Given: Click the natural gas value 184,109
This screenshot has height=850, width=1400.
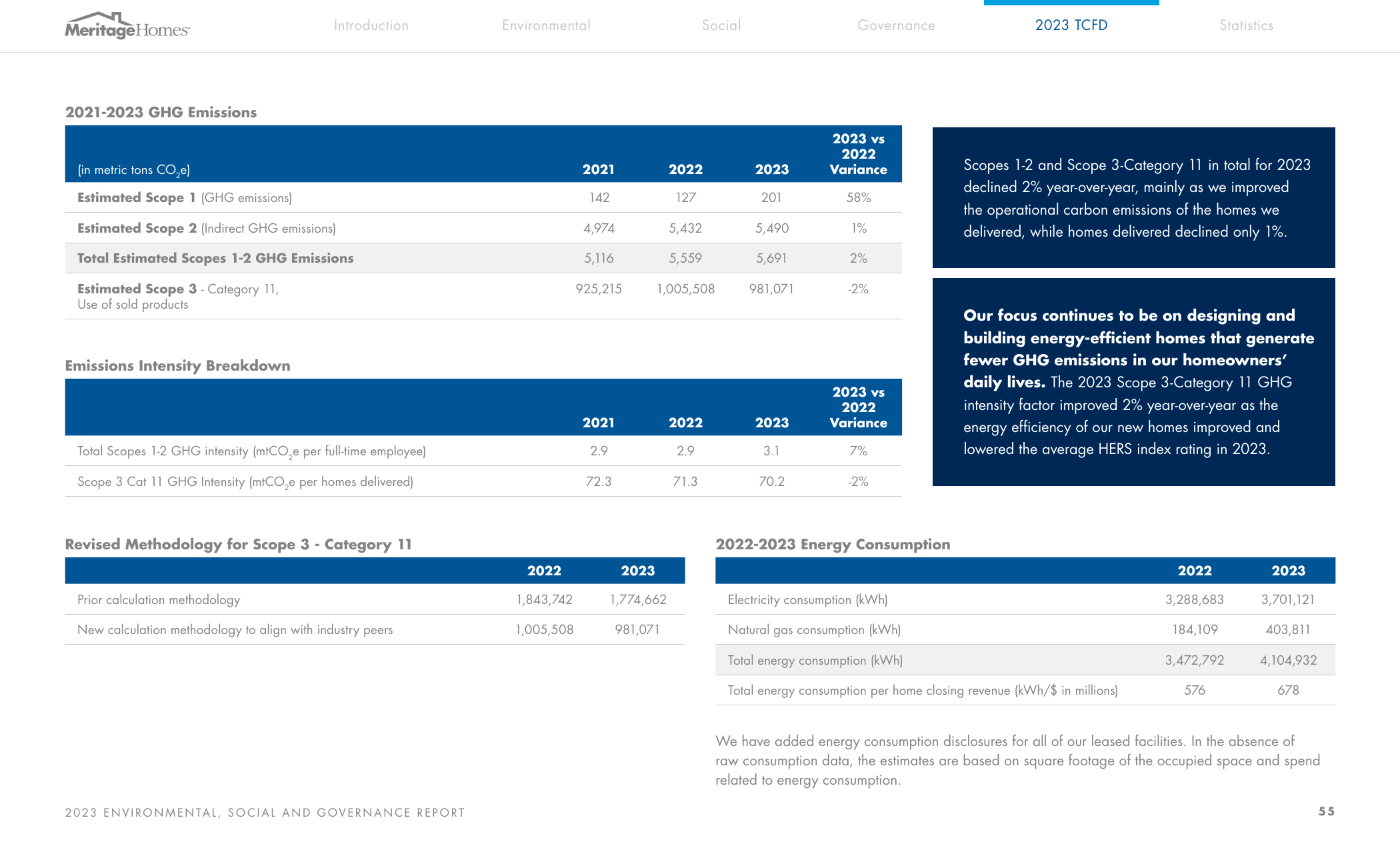Looking at the screenshot, I should pyautogui.click(x=1195, y=629).
